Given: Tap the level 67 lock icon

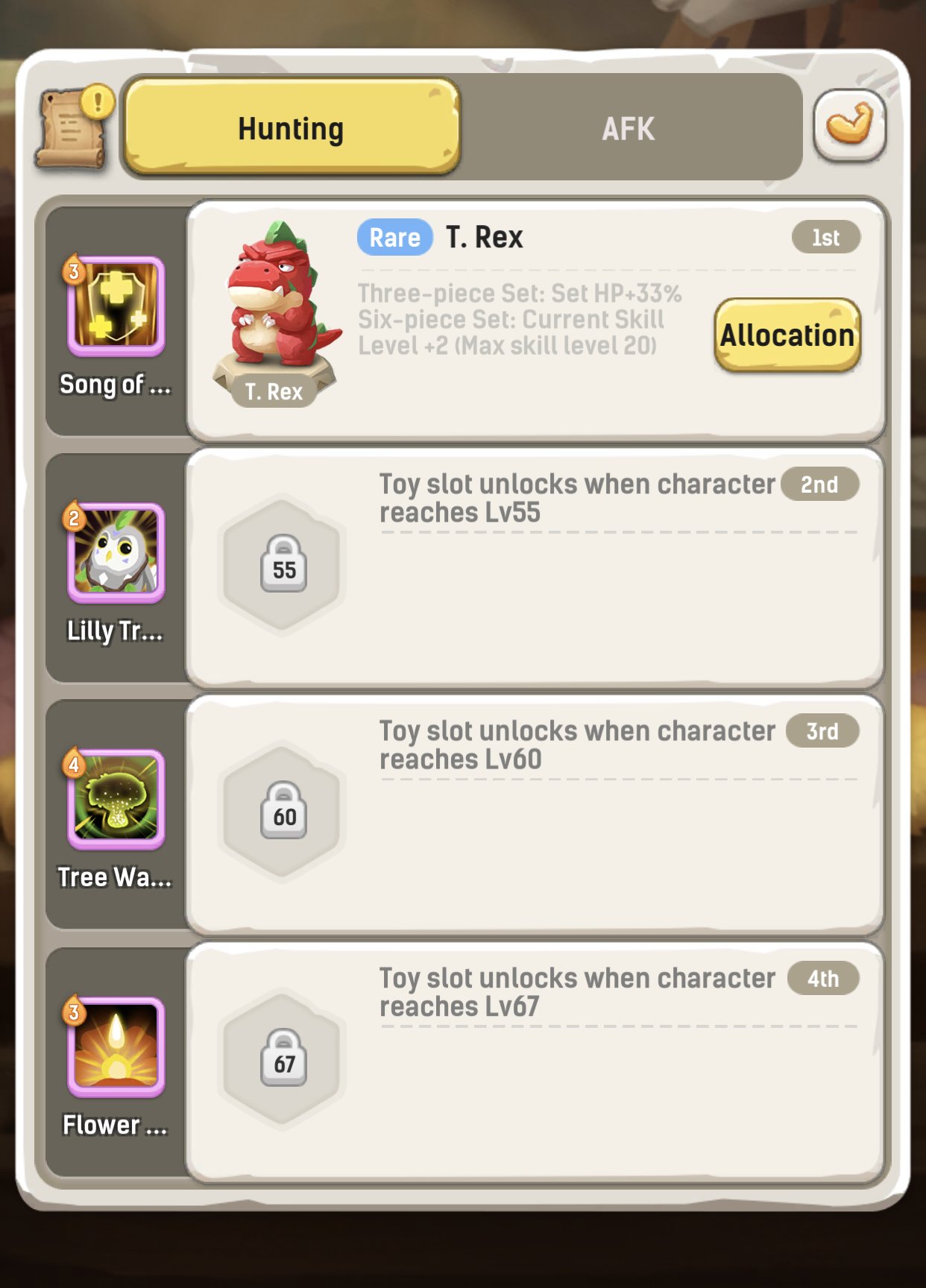Looking at the screenshot, I should (x=283, y=1058).
